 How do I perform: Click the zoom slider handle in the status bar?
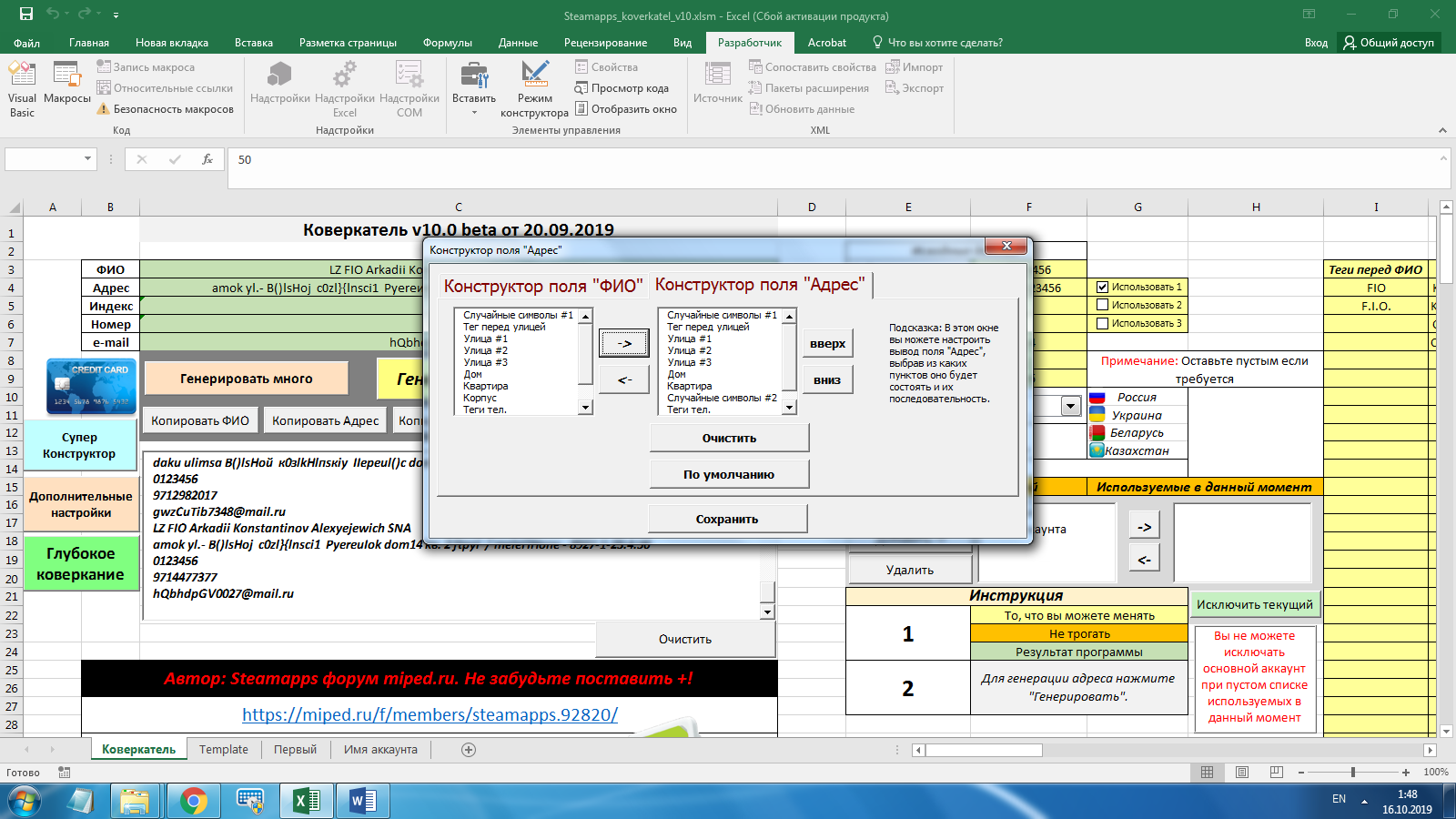(x=1353, y=772)
